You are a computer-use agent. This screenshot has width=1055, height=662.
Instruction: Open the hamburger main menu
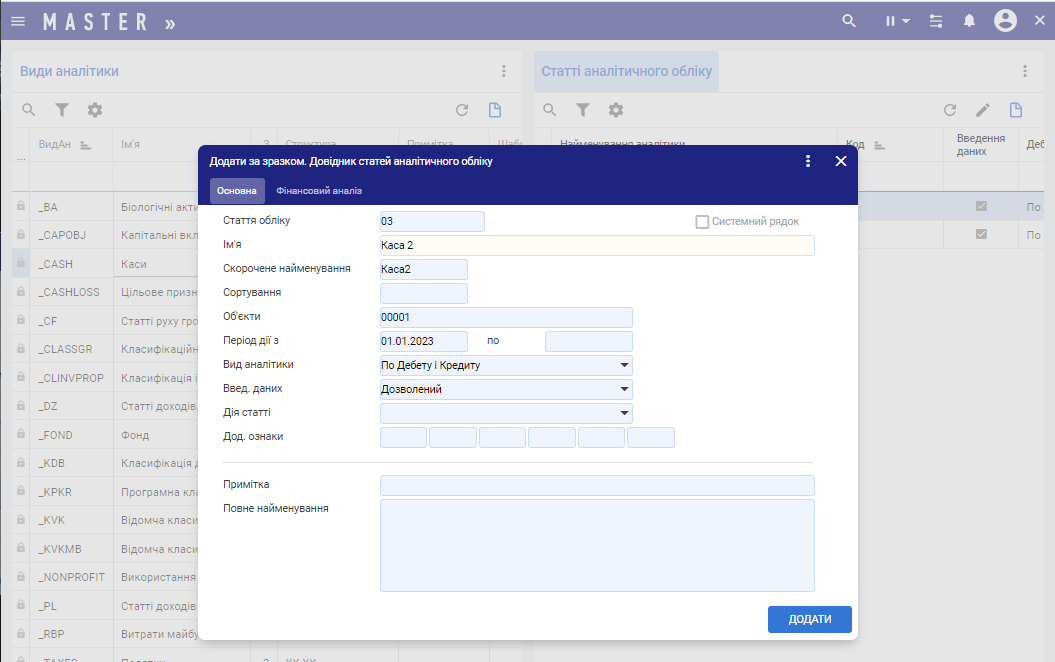pos(18,21)
